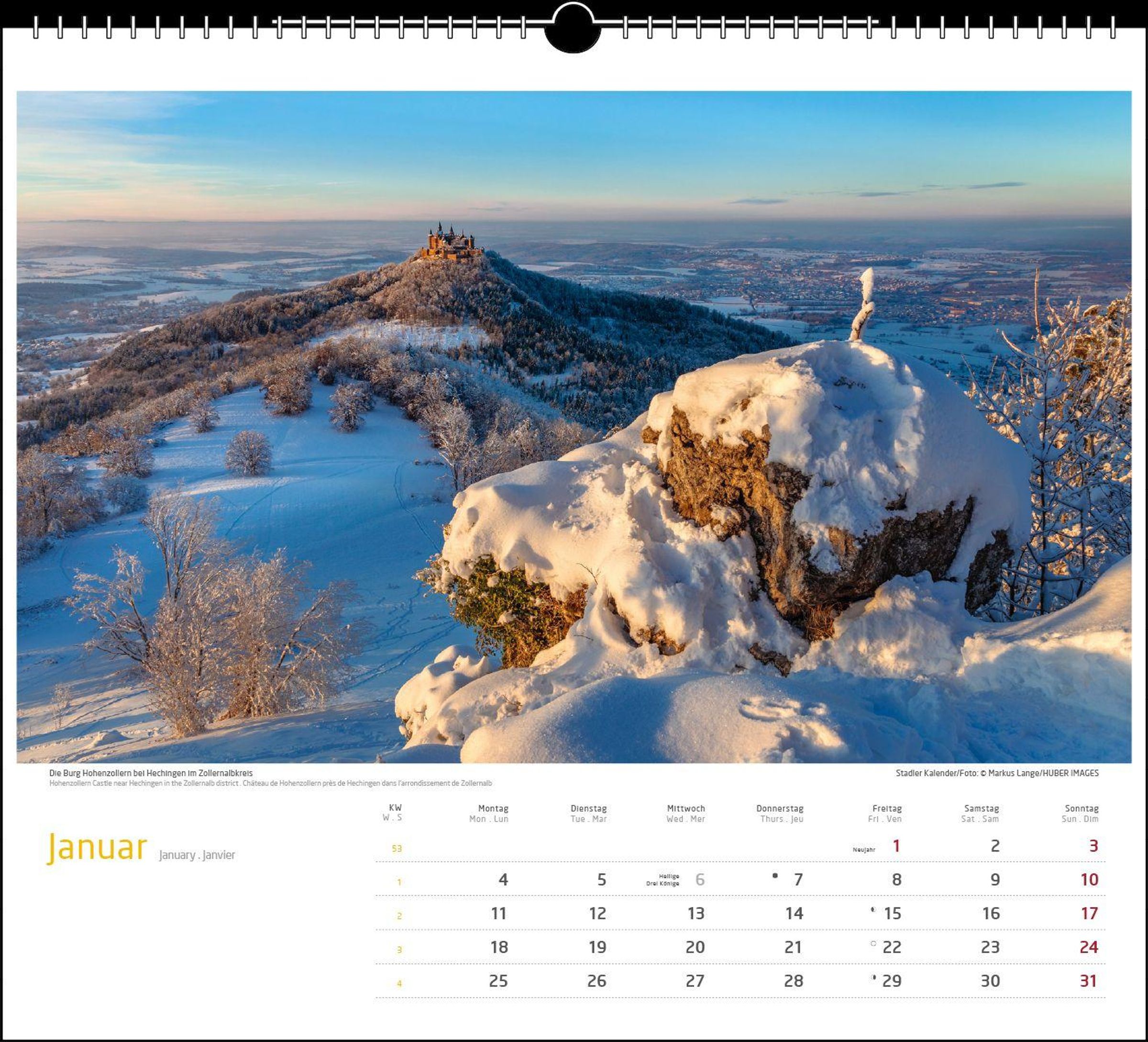Click the Sonntag column header
This screenshot has height=1042, width=1148.
pos(1081,808)
